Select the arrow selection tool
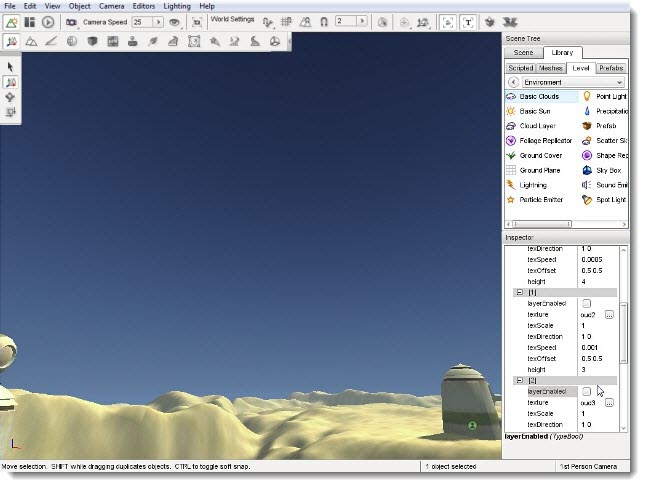Screen dimensions: 645x487 point(11,67)
